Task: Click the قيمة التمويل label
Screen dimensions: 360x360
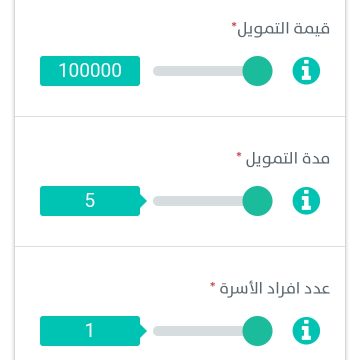Action: click(283, 29)
